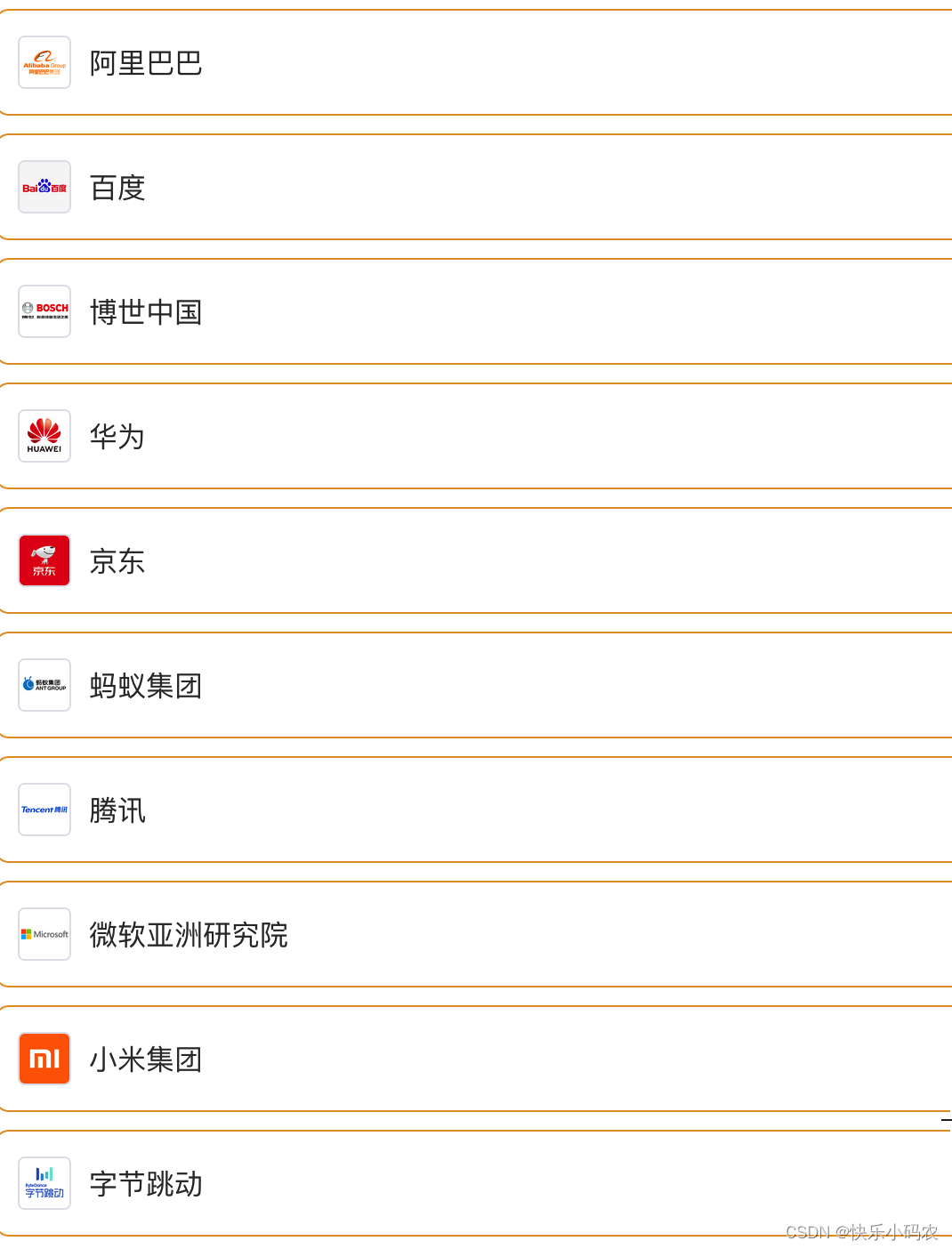Click the Ant Group logo icon

point(44,685)
